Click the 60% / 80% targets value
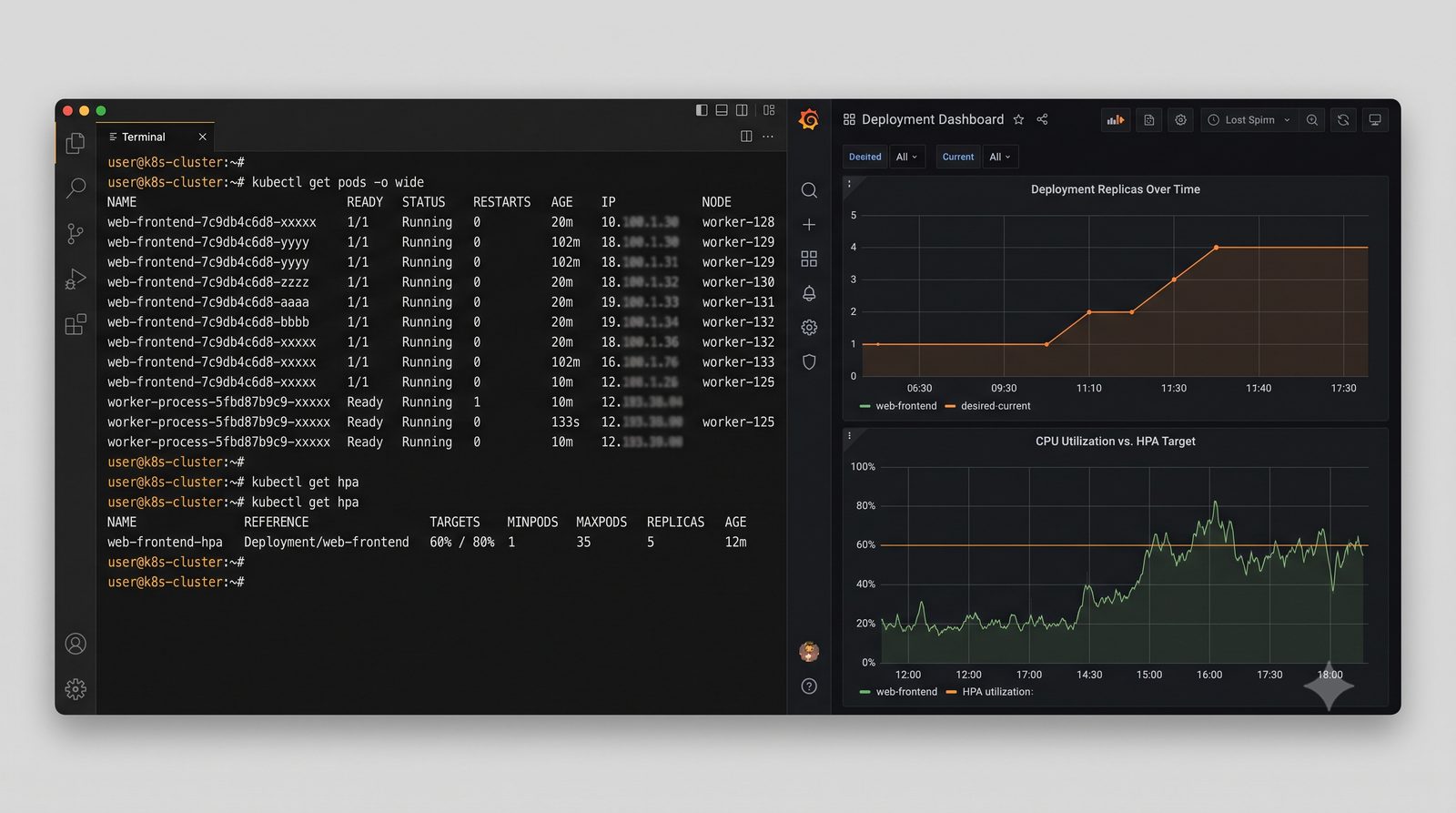The width and height of the screenshot is (1456, 813). 462,542
